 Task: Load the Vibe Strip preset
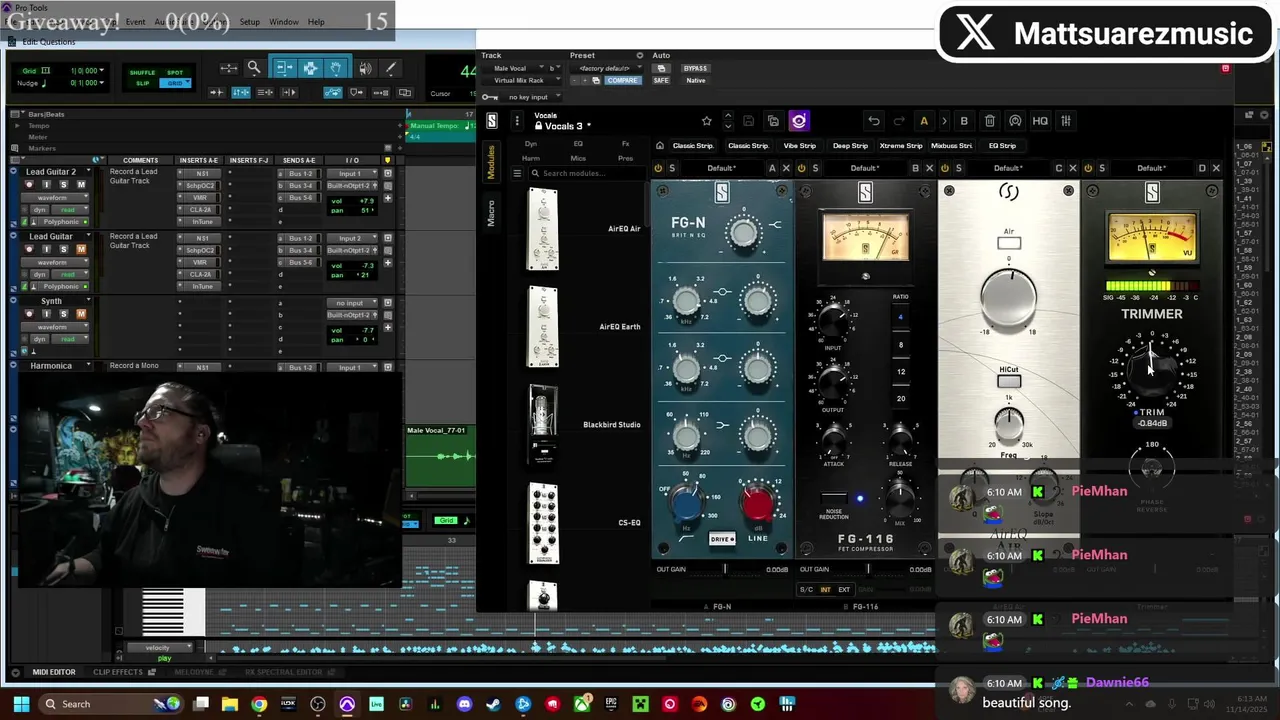(800, 145)
